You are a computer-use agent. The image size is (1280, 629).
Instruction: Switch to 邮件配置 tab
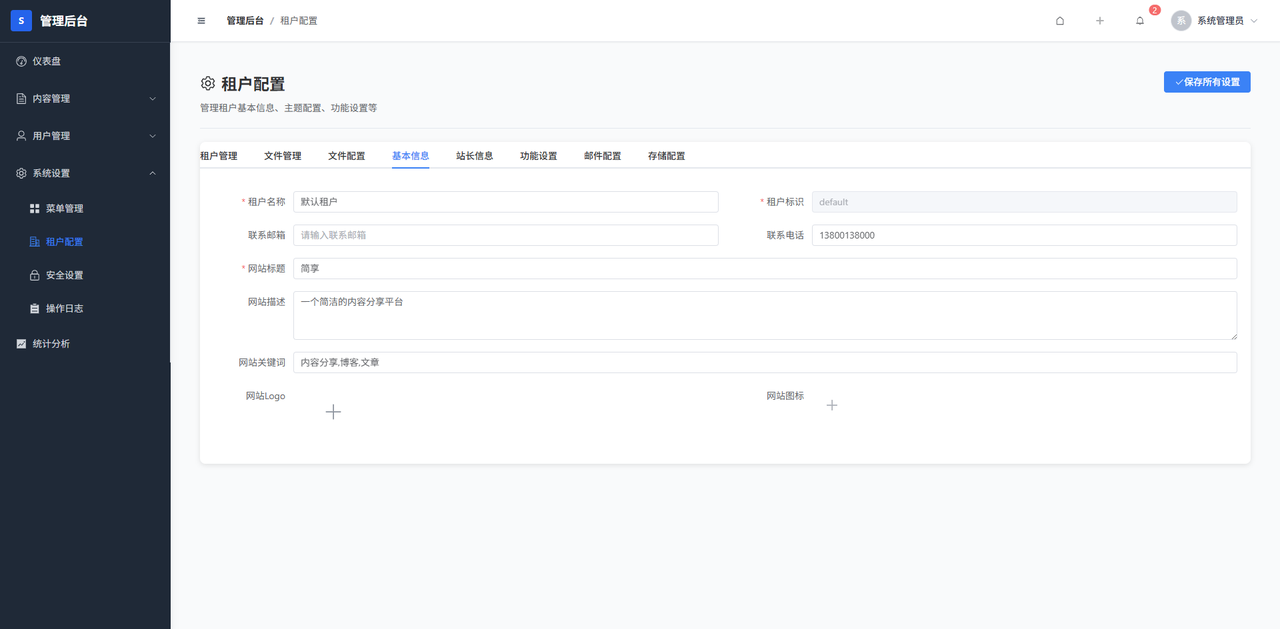click(x=603, y=156)
